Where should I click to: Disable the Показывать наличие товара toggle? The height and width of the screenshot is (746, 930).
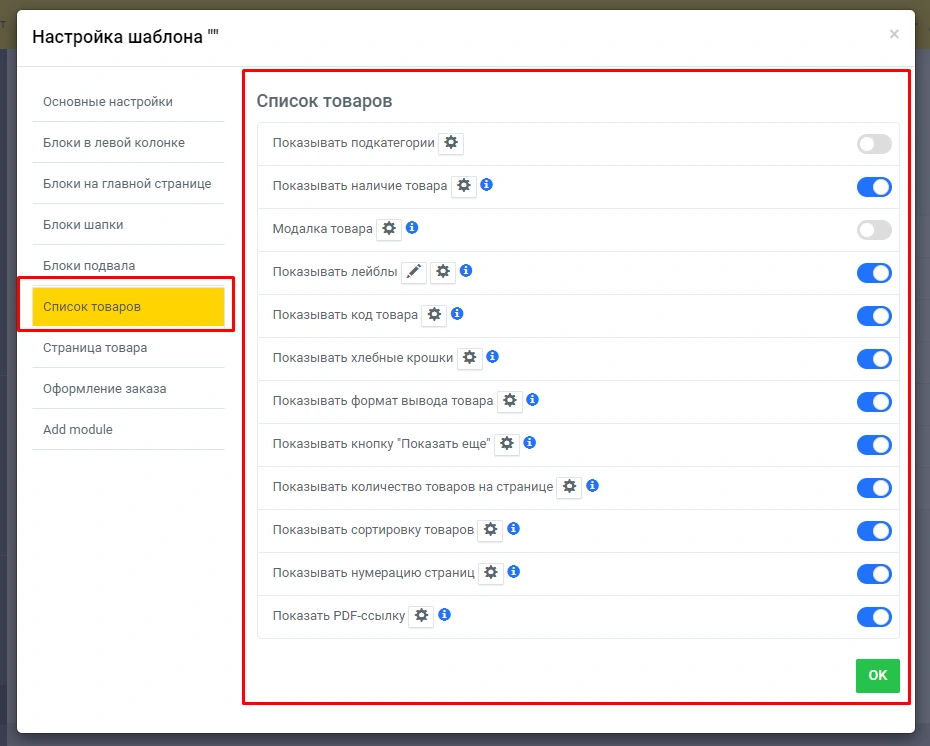coord(873,187)
